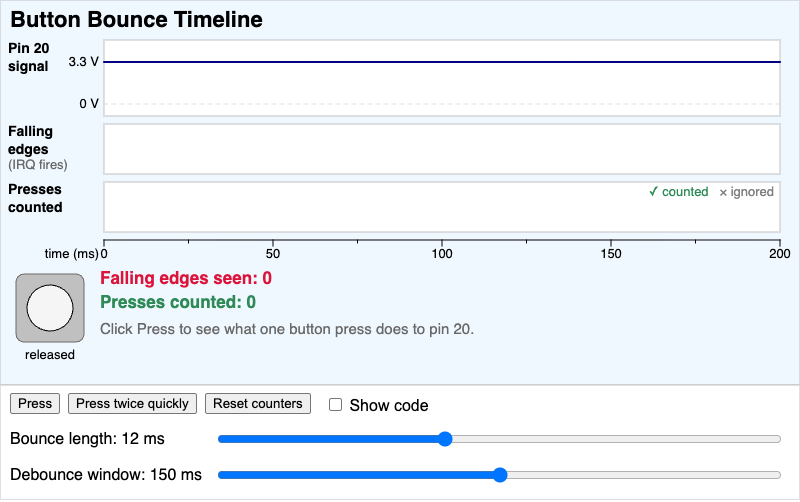Click the hint text about pin 20

(x=287, y=329)
